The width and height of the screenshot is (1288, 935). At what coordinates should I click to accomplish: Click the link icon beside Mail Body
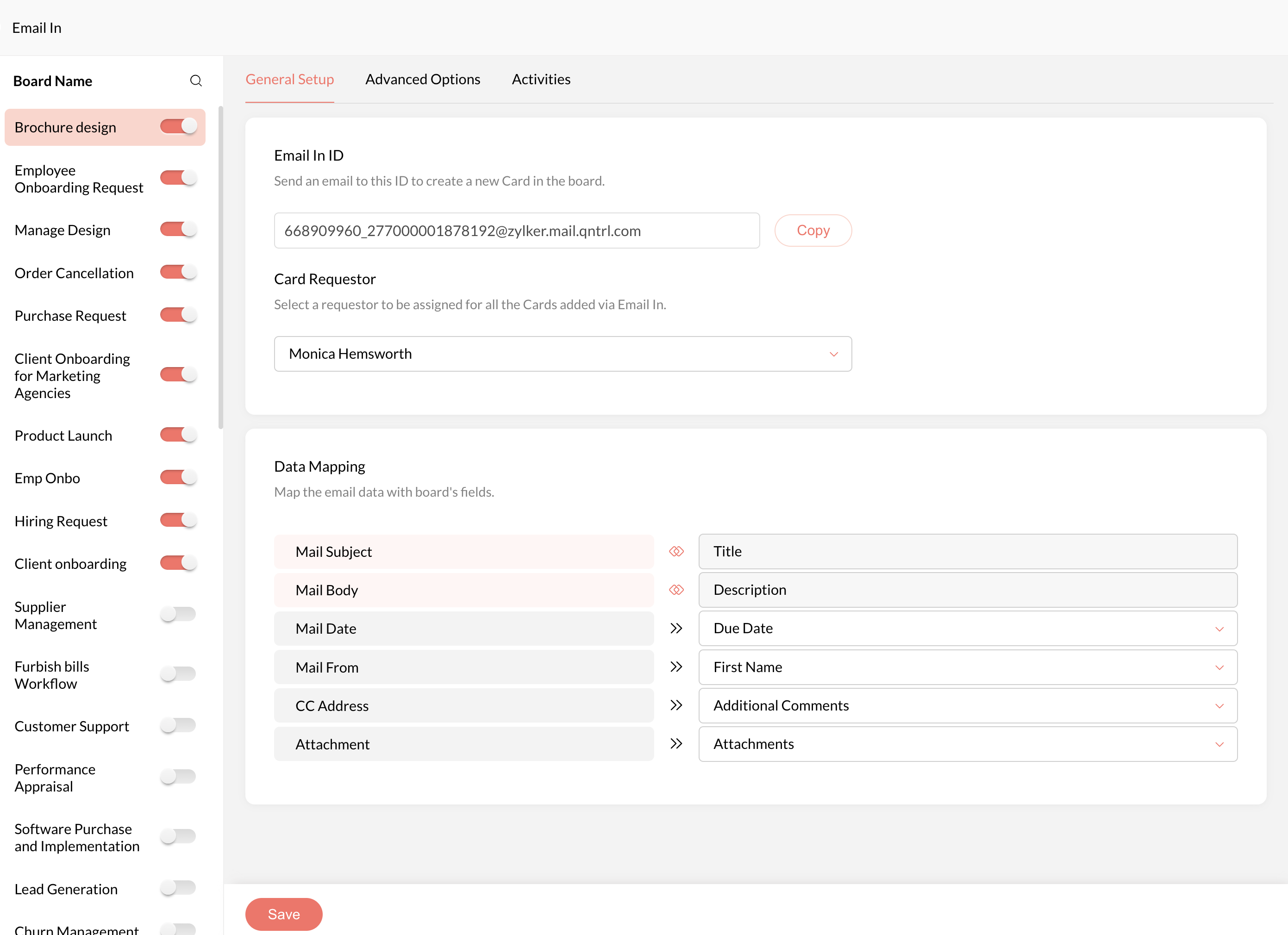[x=676, y=590]
